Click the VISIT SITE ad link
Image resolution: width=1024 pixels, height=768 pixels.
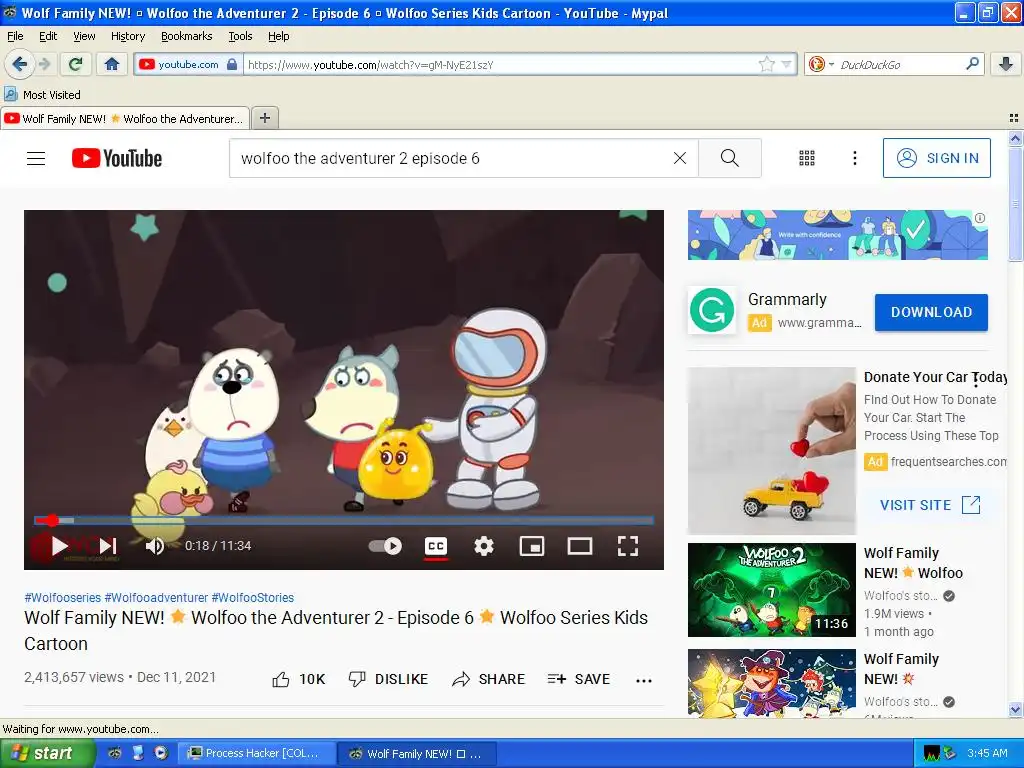[x=930, y=505]
